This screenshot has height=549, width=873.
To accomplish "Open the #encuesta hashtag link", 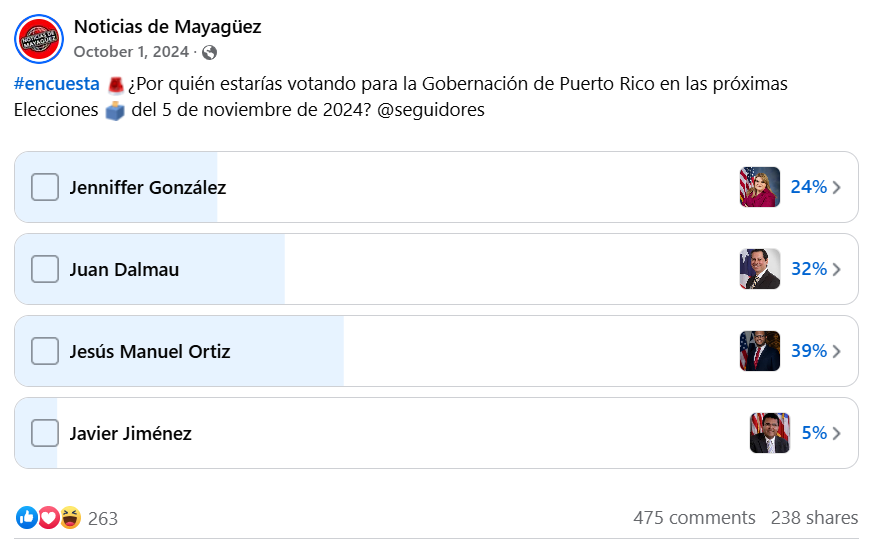I will coord(57,84).
